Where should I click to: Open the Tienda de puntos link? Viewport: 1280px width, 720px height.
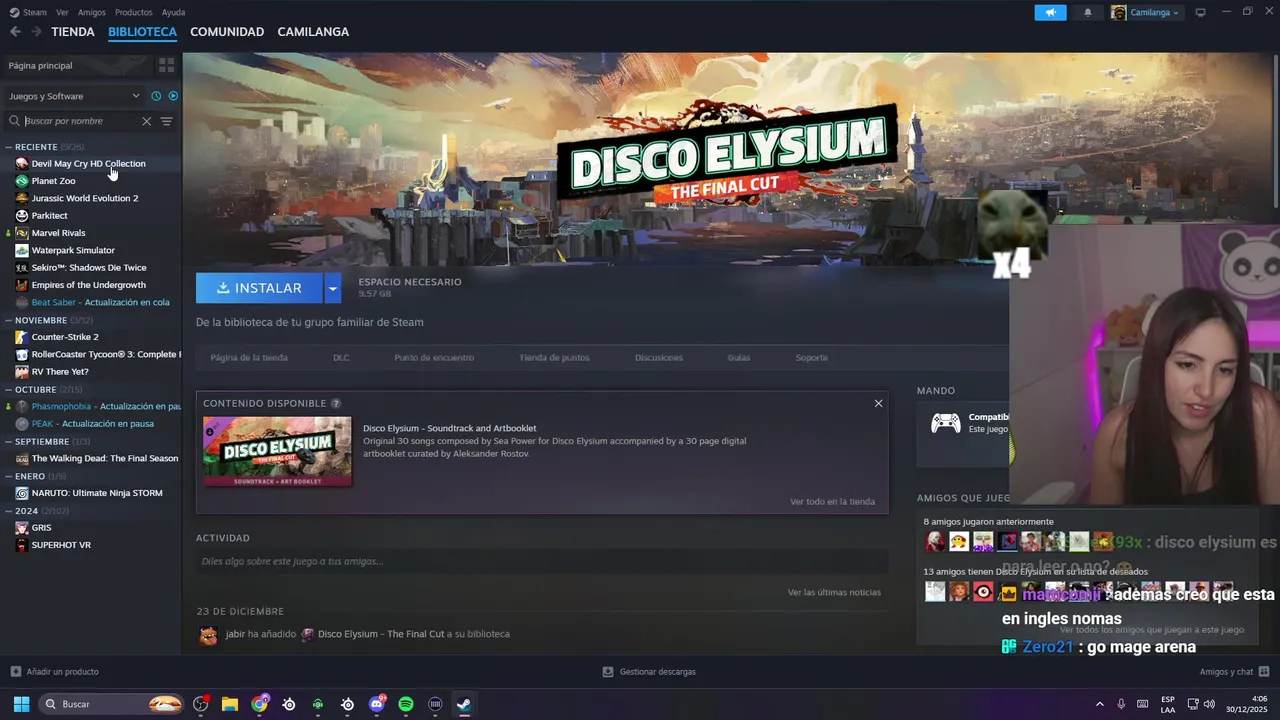tap(554, 357)
